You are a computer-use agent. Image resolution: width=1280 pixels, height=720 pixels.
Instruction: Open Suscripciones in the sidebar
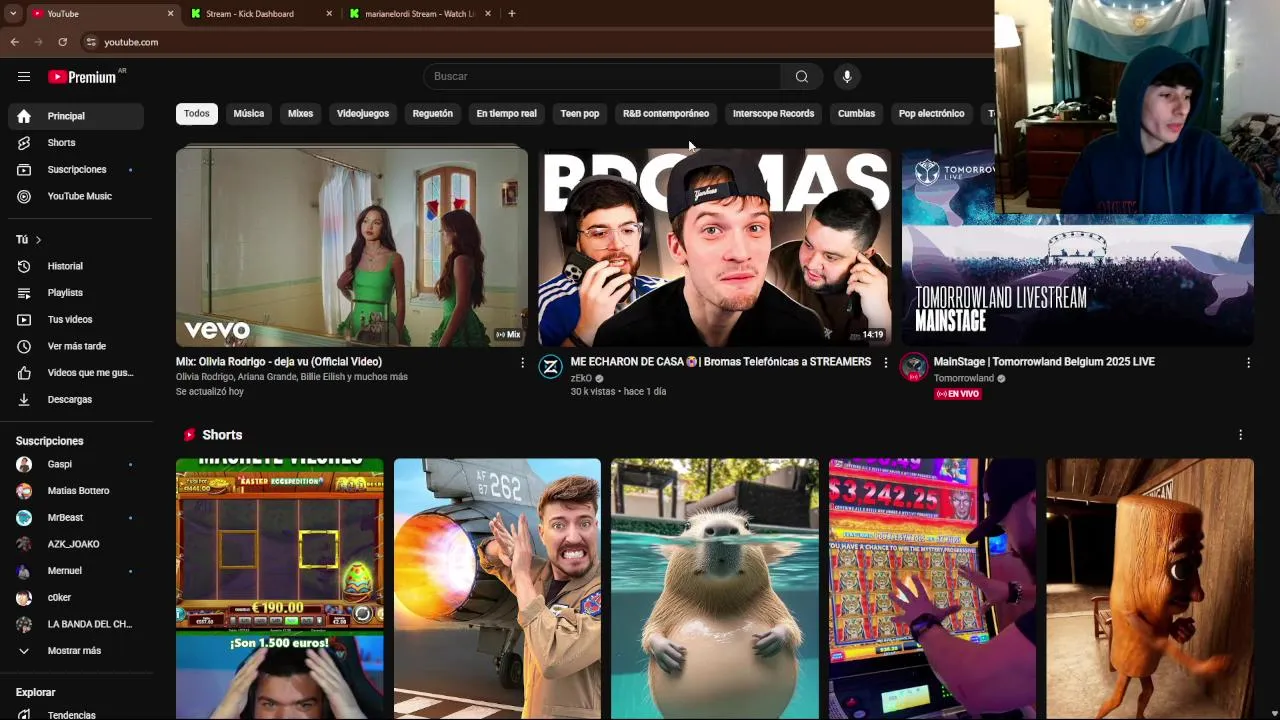76,170
